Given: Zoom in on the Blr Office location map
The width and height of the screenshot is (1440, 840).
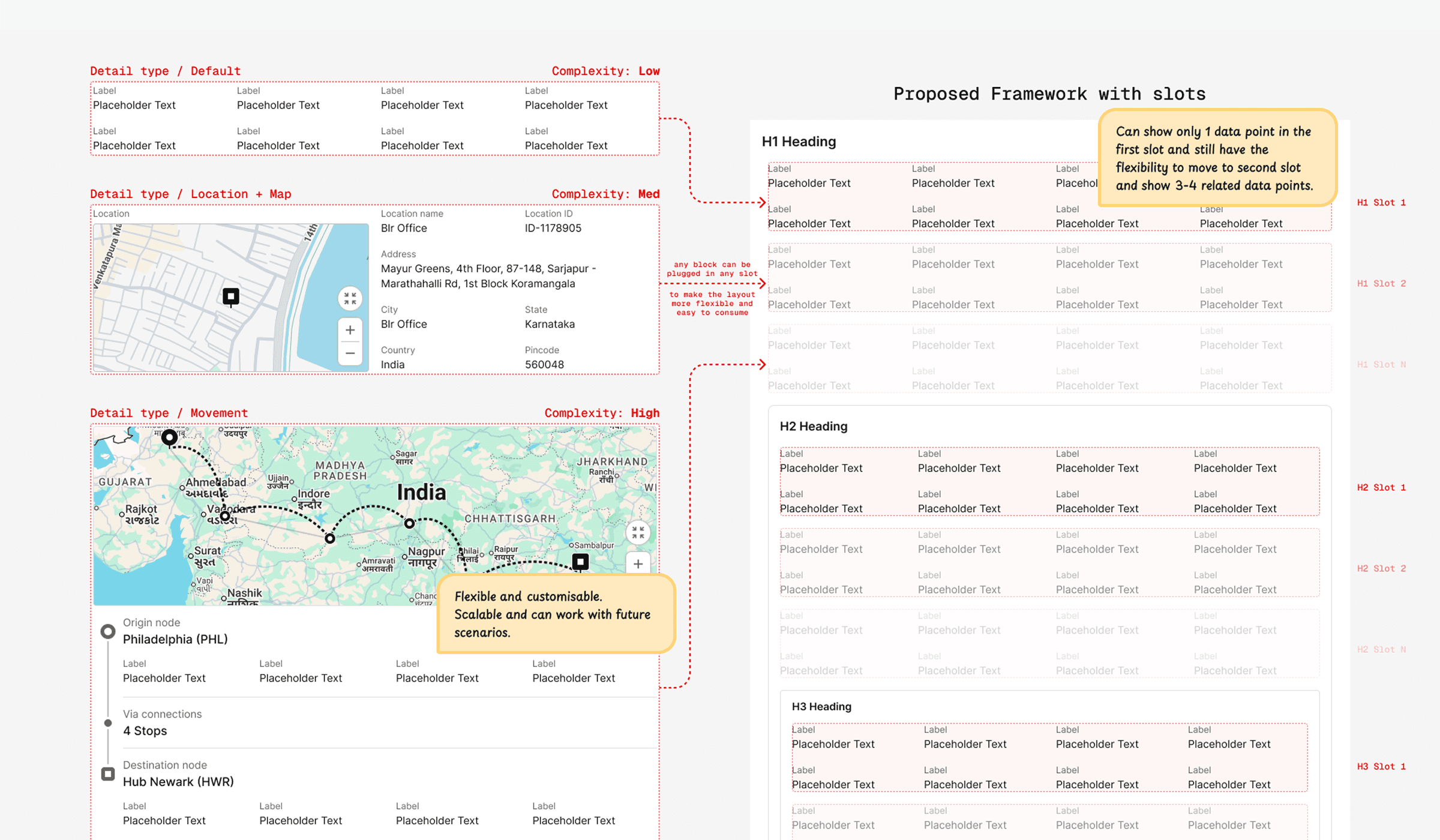Looking at the screenshot, I should [350, 330].
